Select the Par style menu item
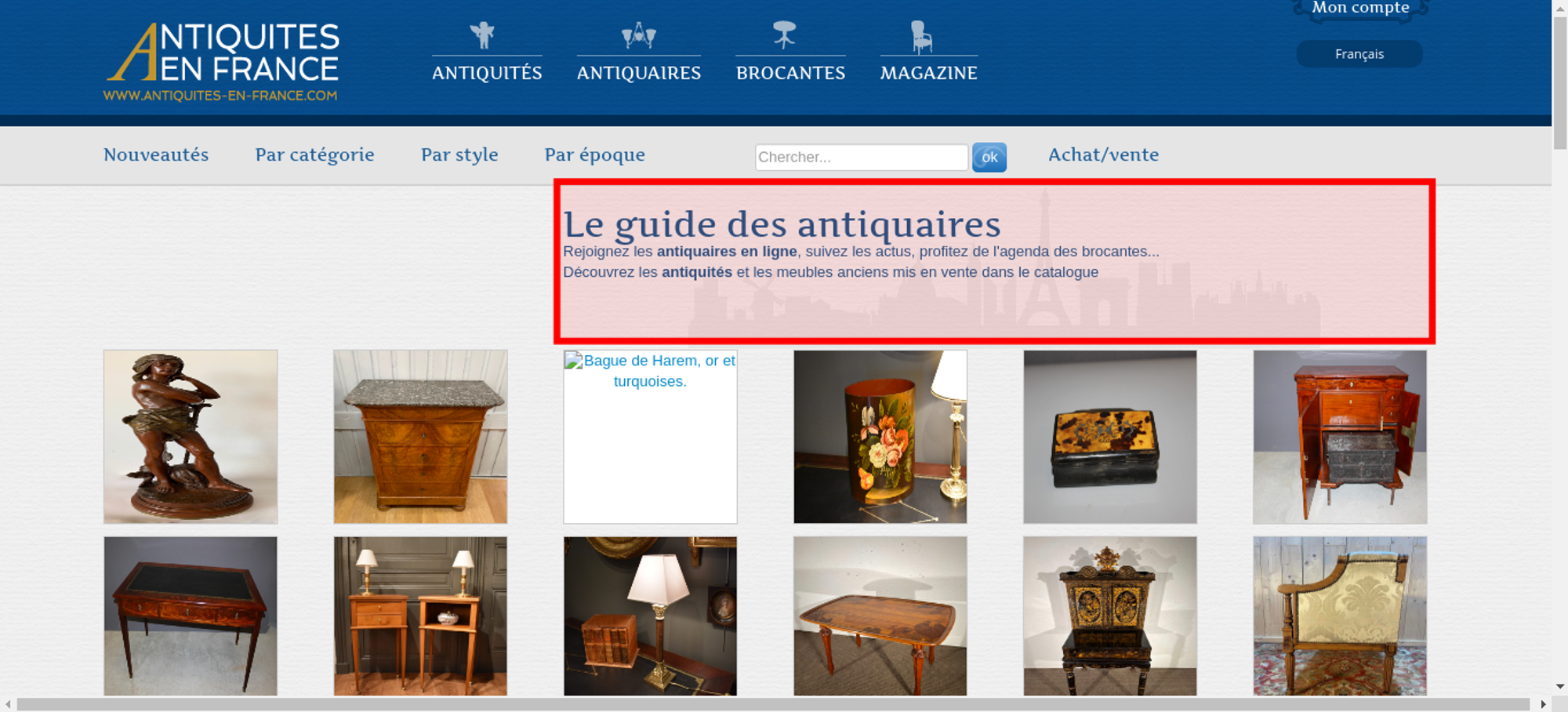This screenshot has width=1568, height=712. pos(459,155)
